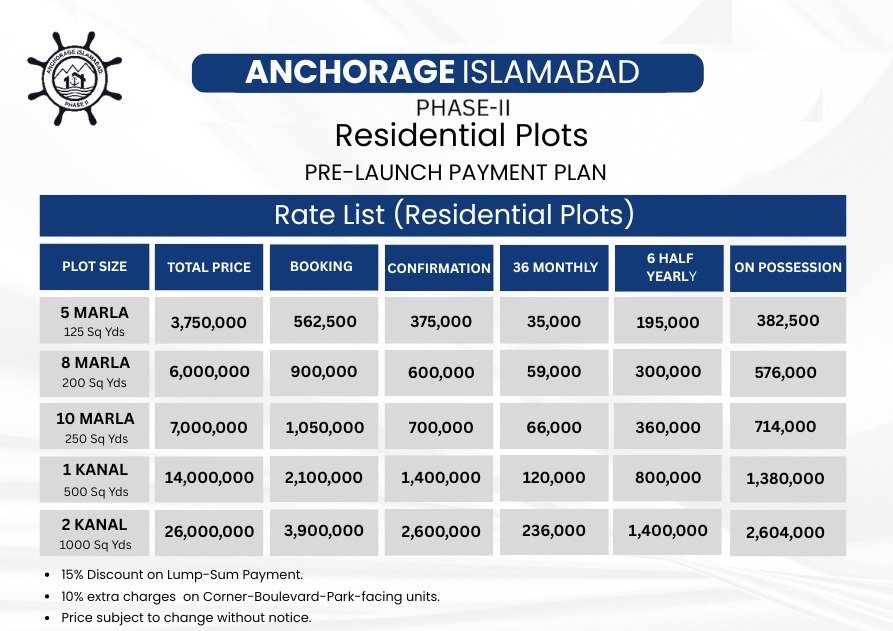Image resolution: width=893 pixels, height=631 pixels.
Task: Select the 8 MARLA total price 6,000,000
Action: (209, 372)
